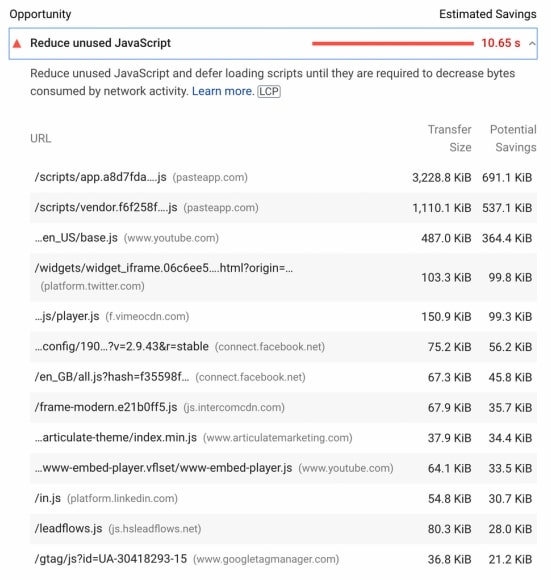Open the /en_GB/all.js?hash=f35598f… URL
The width and height of the screenshot is (551, 580).
coord(112,377)
